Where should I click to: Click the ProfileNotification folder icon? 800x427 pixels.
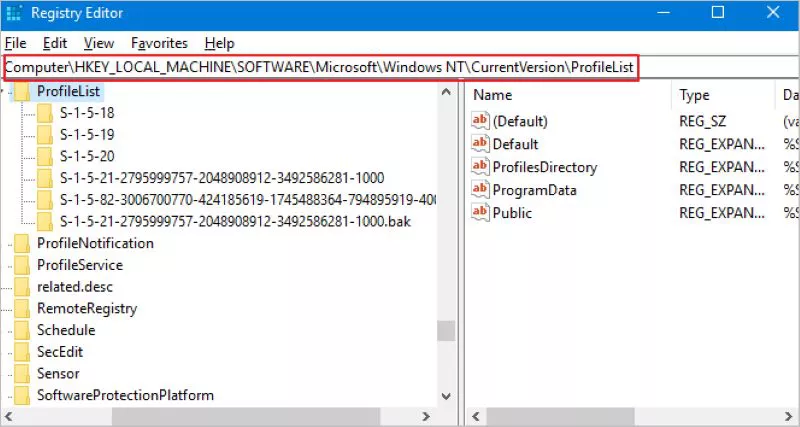tap(22, 244)
